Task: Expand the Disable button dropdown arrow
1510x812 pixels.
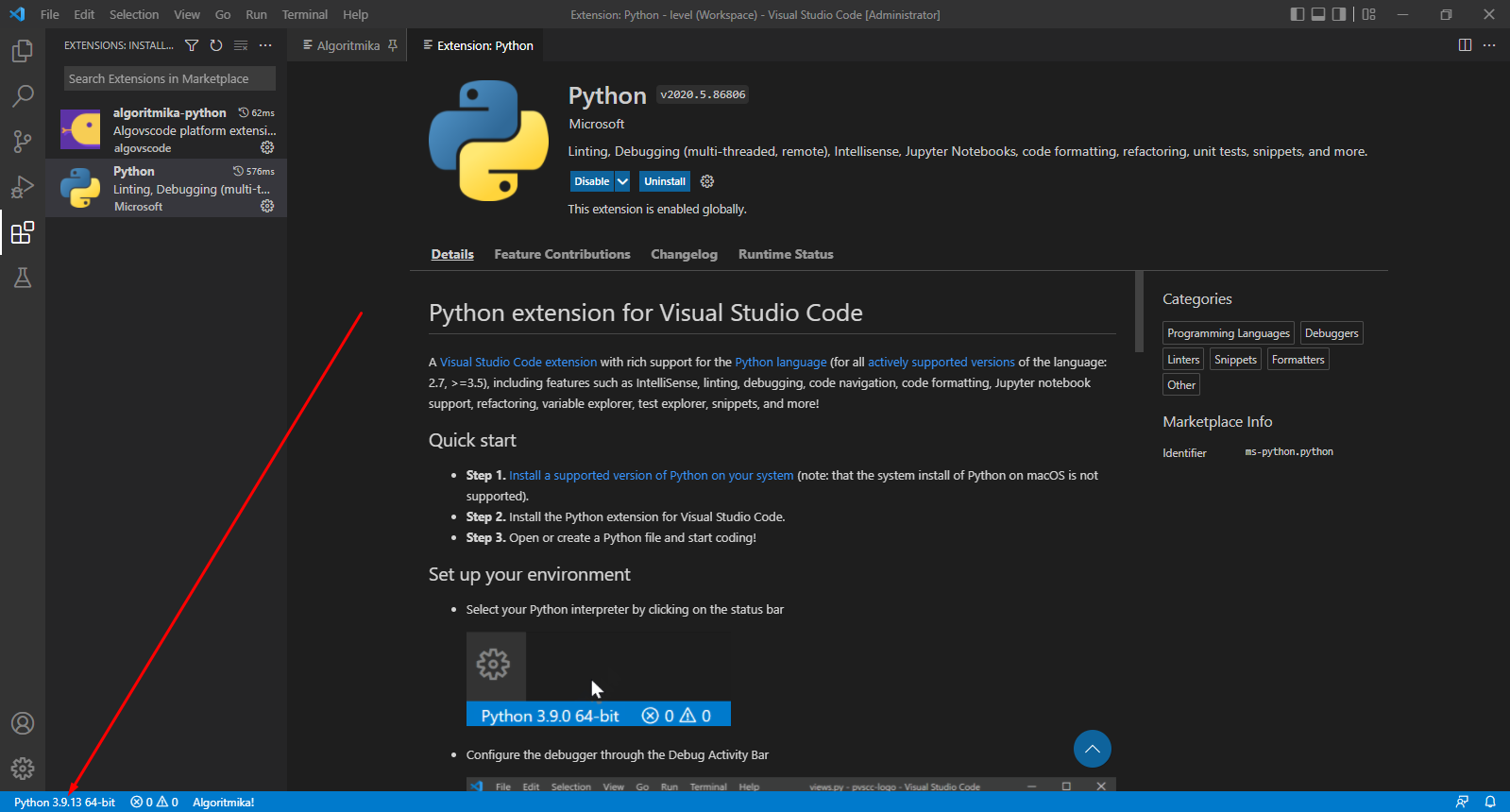Action: coord(622,181)
